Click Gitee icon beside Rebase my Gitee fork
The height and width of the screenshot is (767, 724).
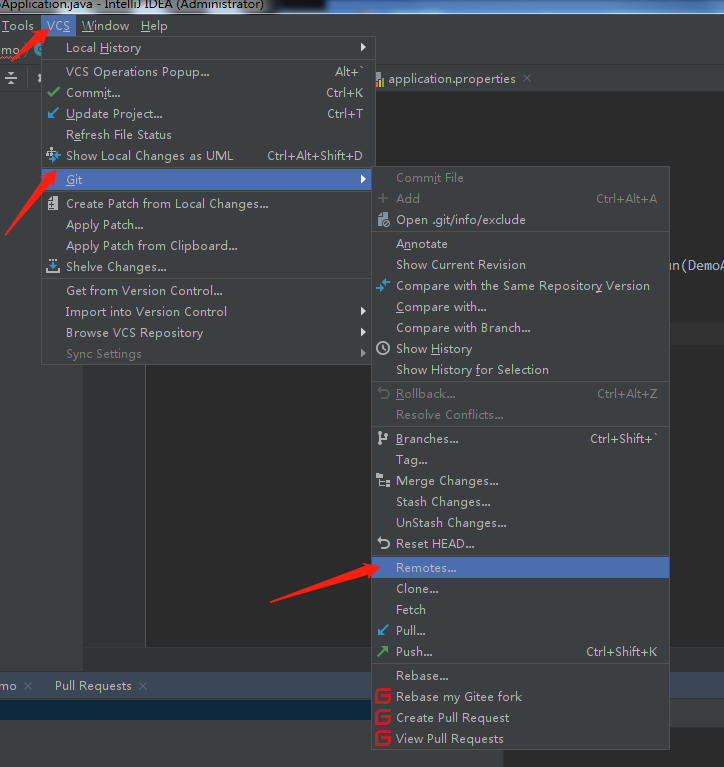pos(383,696)
